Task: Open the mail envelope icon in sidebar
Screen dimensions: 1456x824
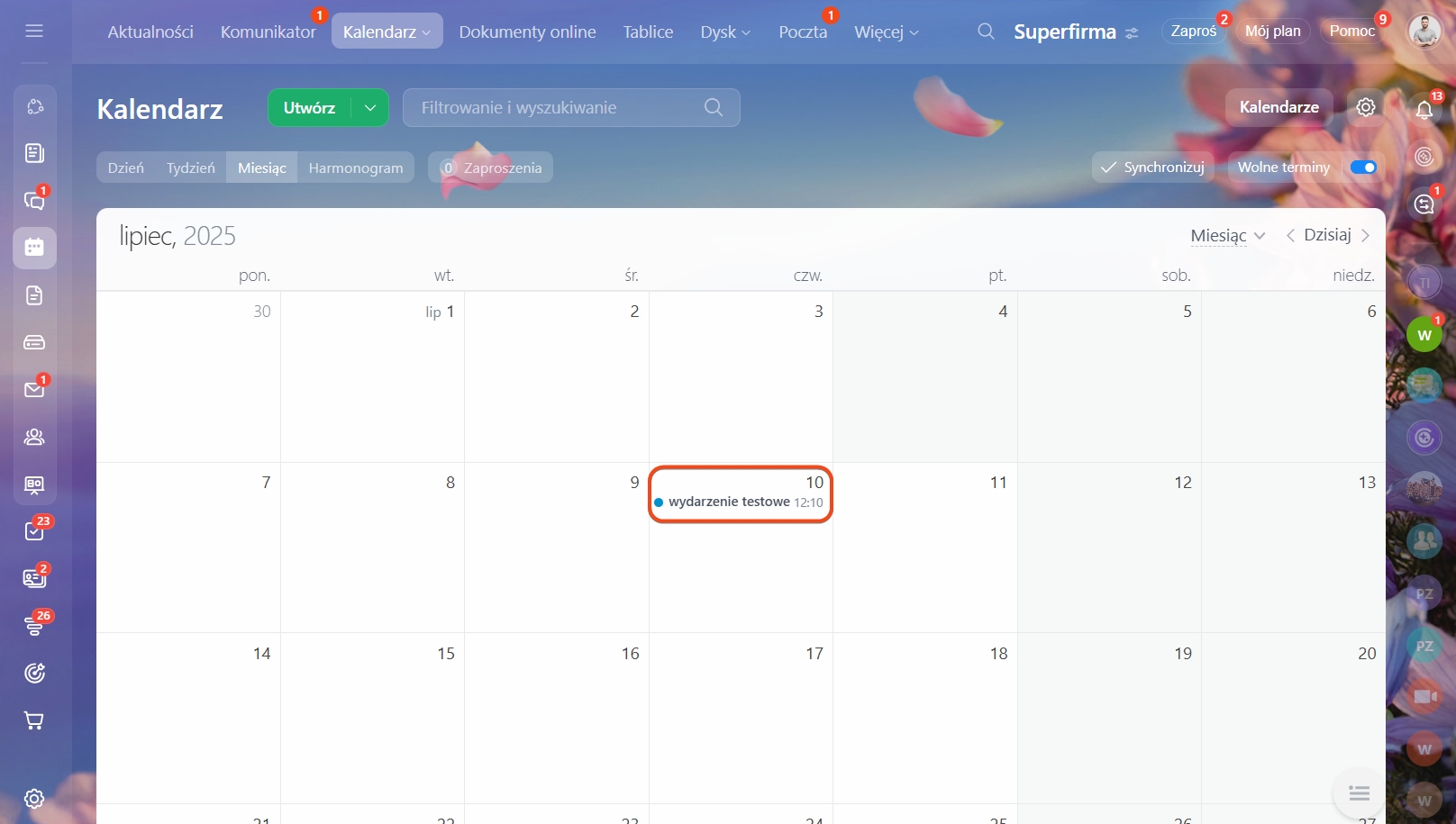Action: (34, 390)
